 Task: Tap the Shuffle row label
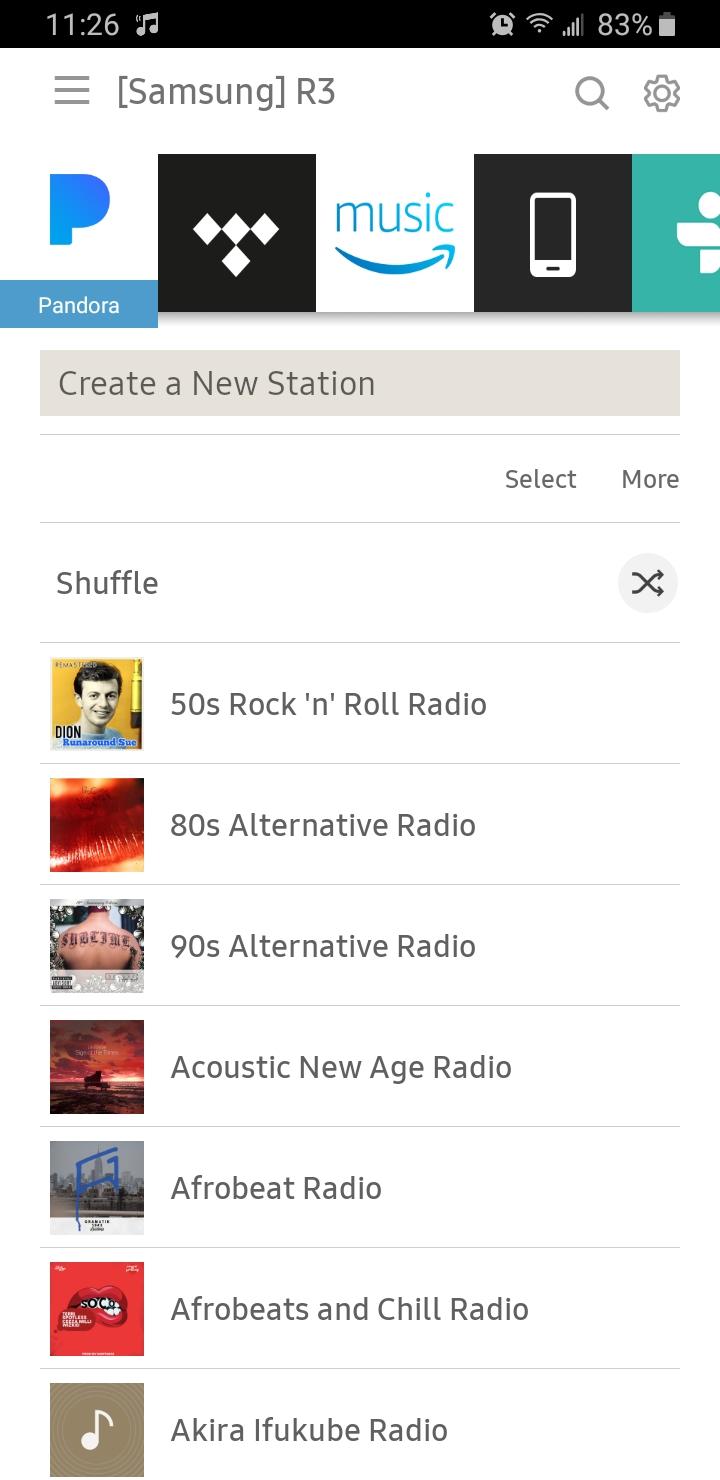[x=107, y=583]
